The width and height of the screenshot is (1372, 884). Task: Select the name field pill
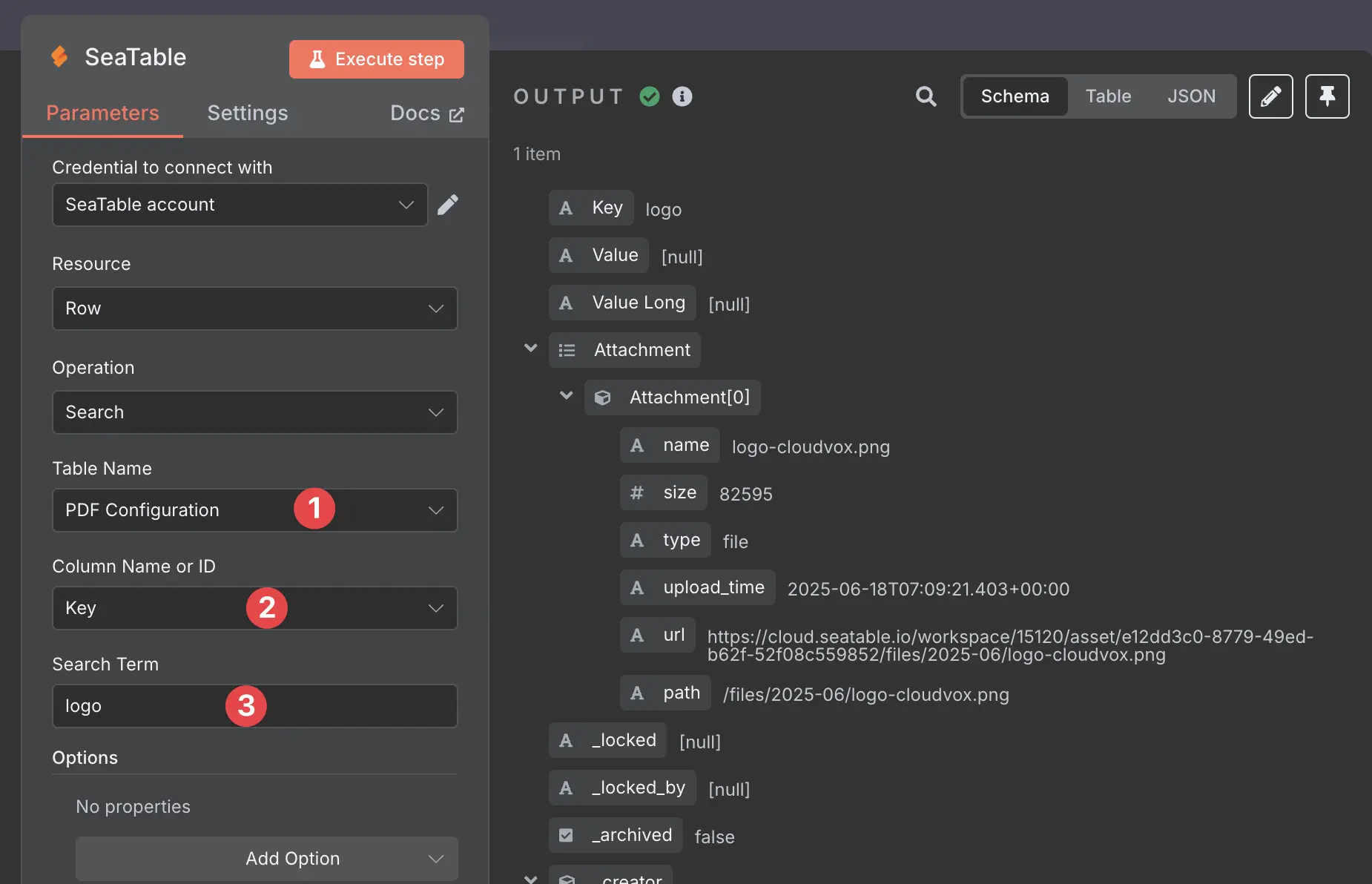pyautogui.click(x=670, y=445)
